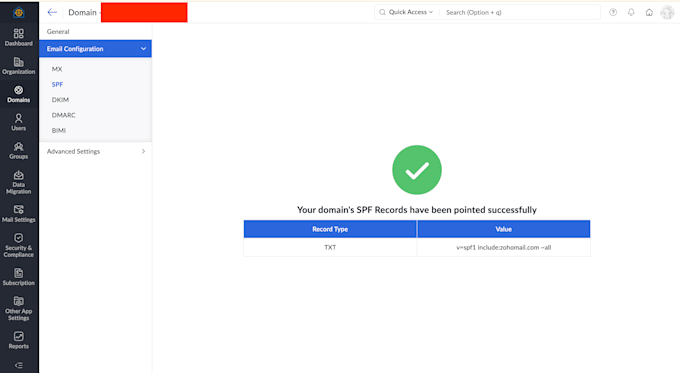Click the Search input field
This screenshot has width=680, height=373.
[520, 12]
